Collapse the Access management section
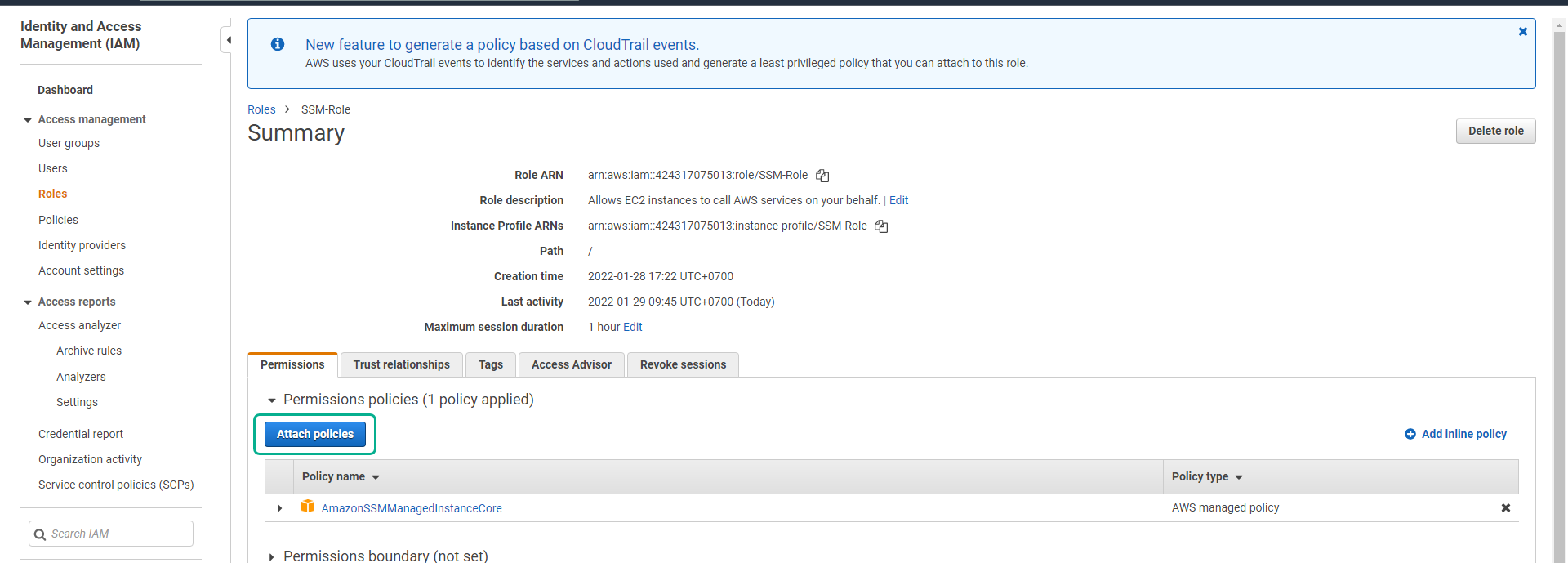The height and width of the screenshot is (563, 1568). point(29,119)
